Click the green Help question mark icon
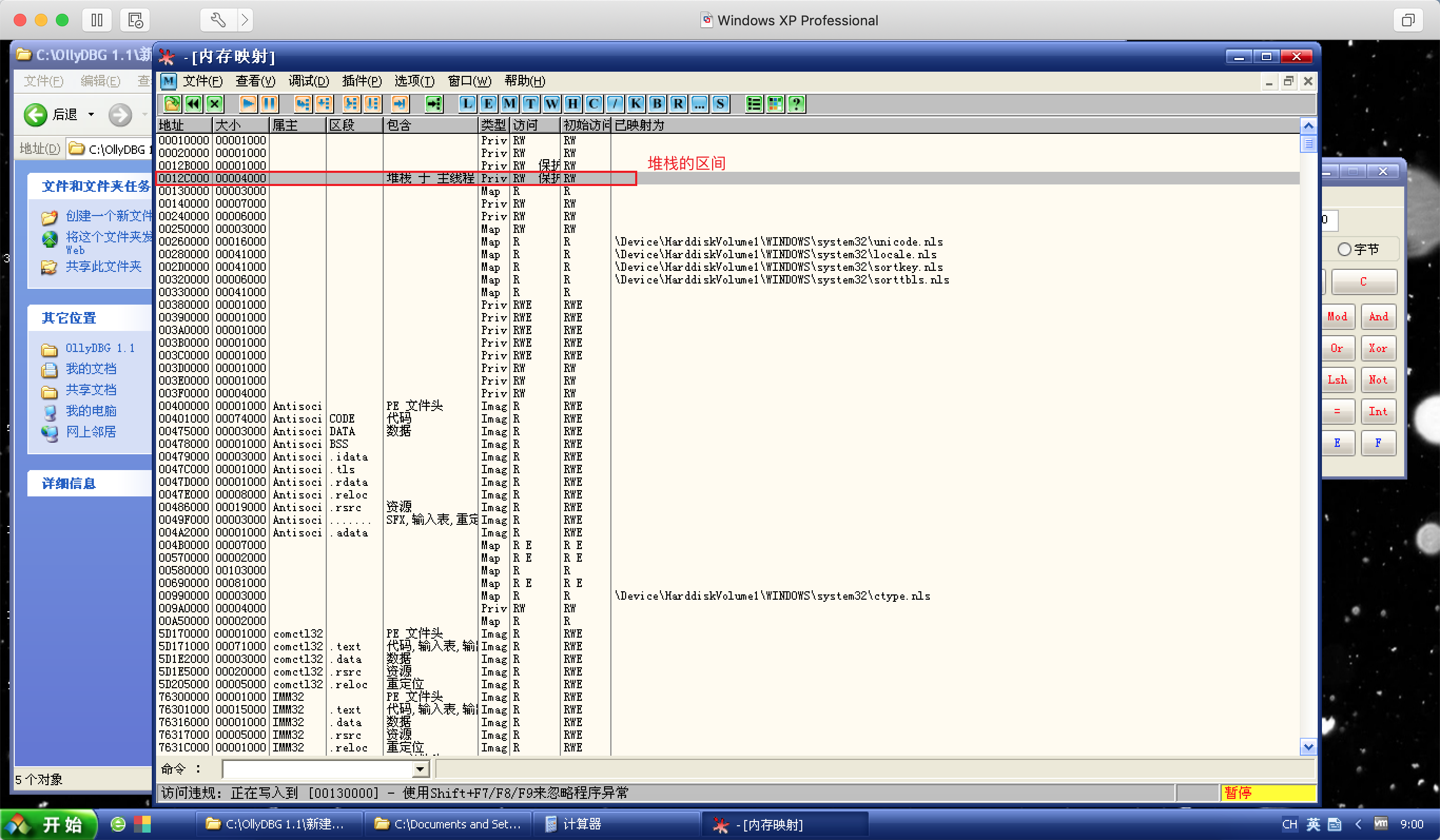The image size is (1440, 840). pos(796,104)
